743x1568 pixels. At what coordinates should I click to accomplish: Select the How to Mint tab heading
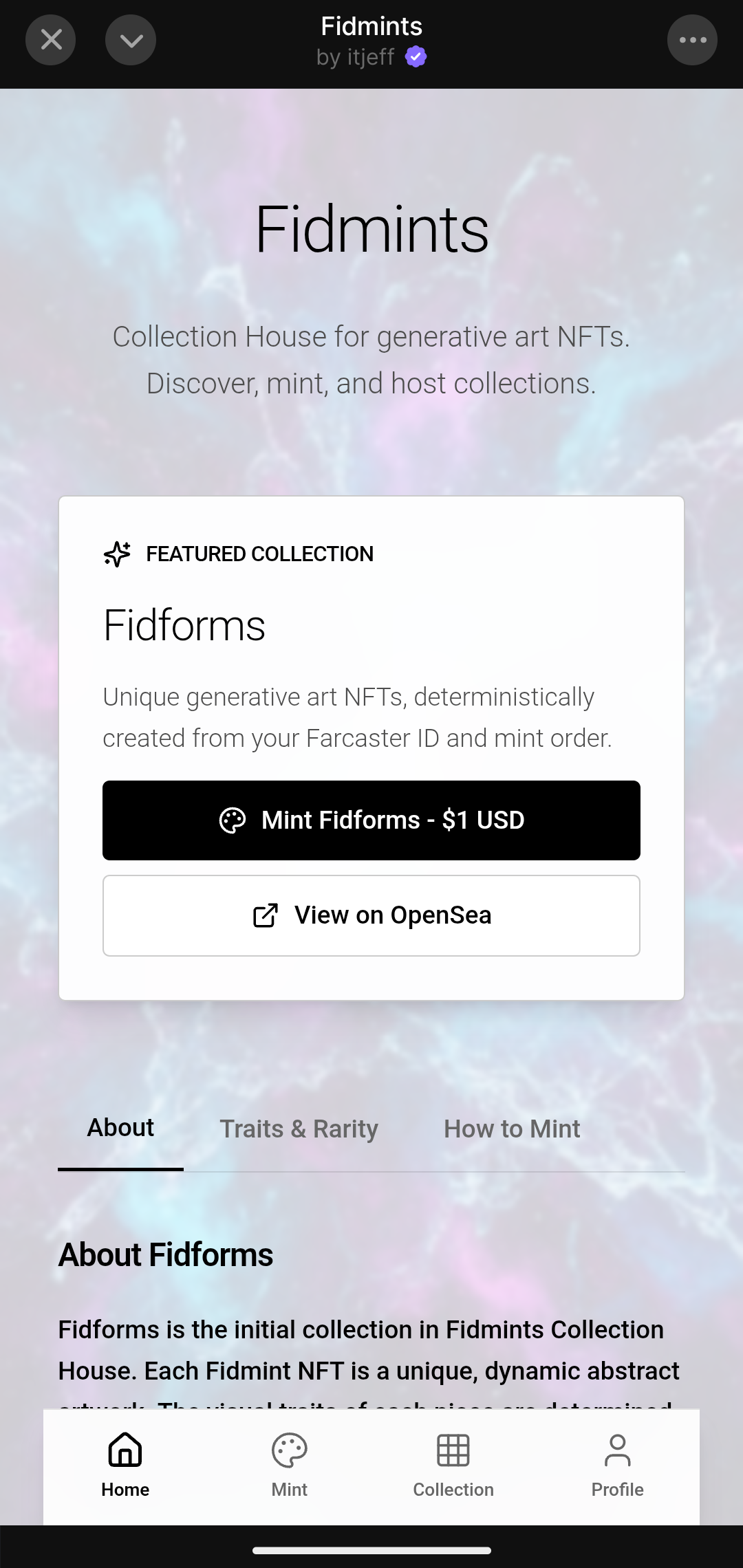click(x=511, y=1129)
